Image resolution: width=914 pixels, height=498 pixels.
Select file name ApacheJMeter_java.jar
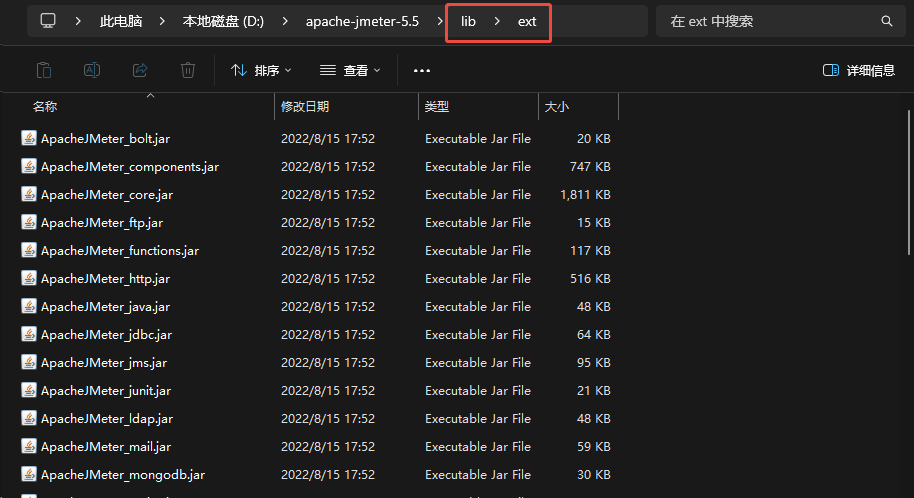106,307
